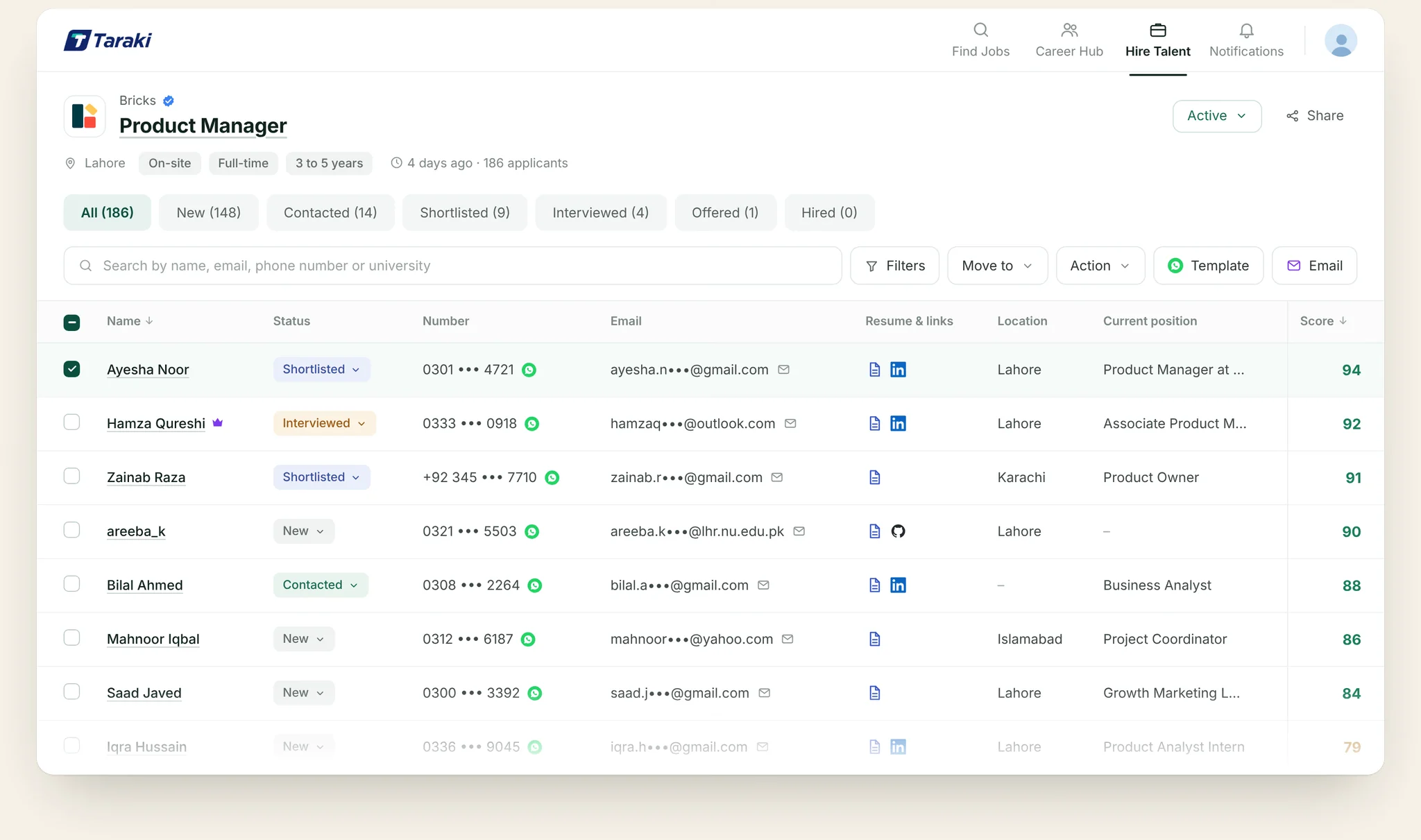Screen dimensions: 1421x840
Task: Open the Active job status dropdown
Action: (1216, 116)
